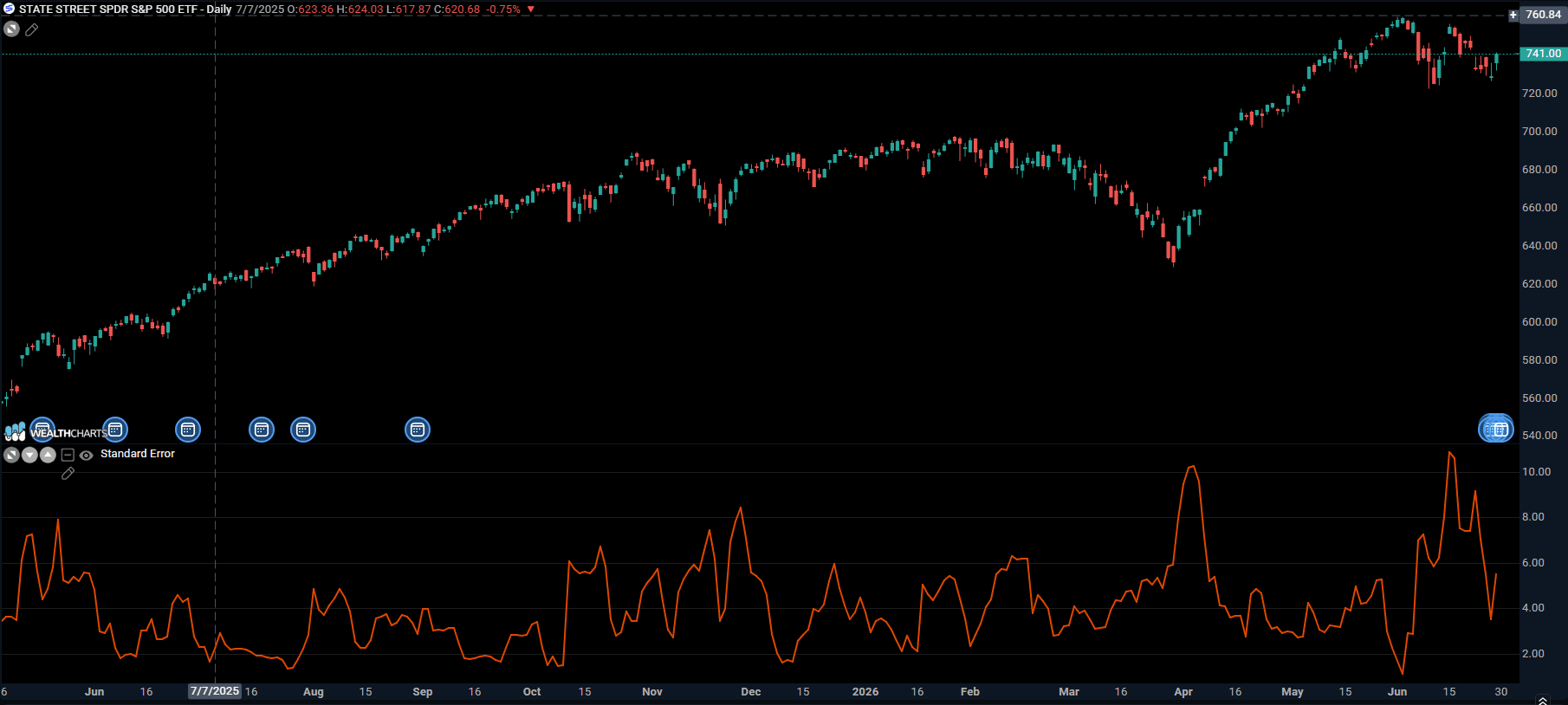Toggle Standard Error visibility eye icon
Image resolution: width=1568 pixels, height=705 pixels.
pos(86,455)
